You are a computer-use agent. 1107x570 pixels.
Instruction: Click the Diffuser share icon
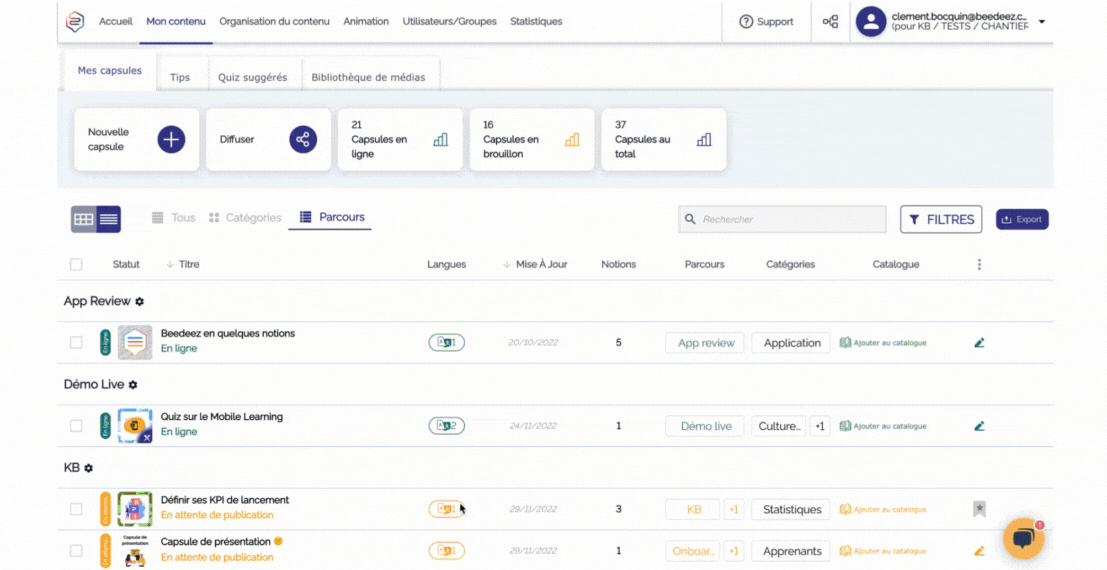coord(303,139)
